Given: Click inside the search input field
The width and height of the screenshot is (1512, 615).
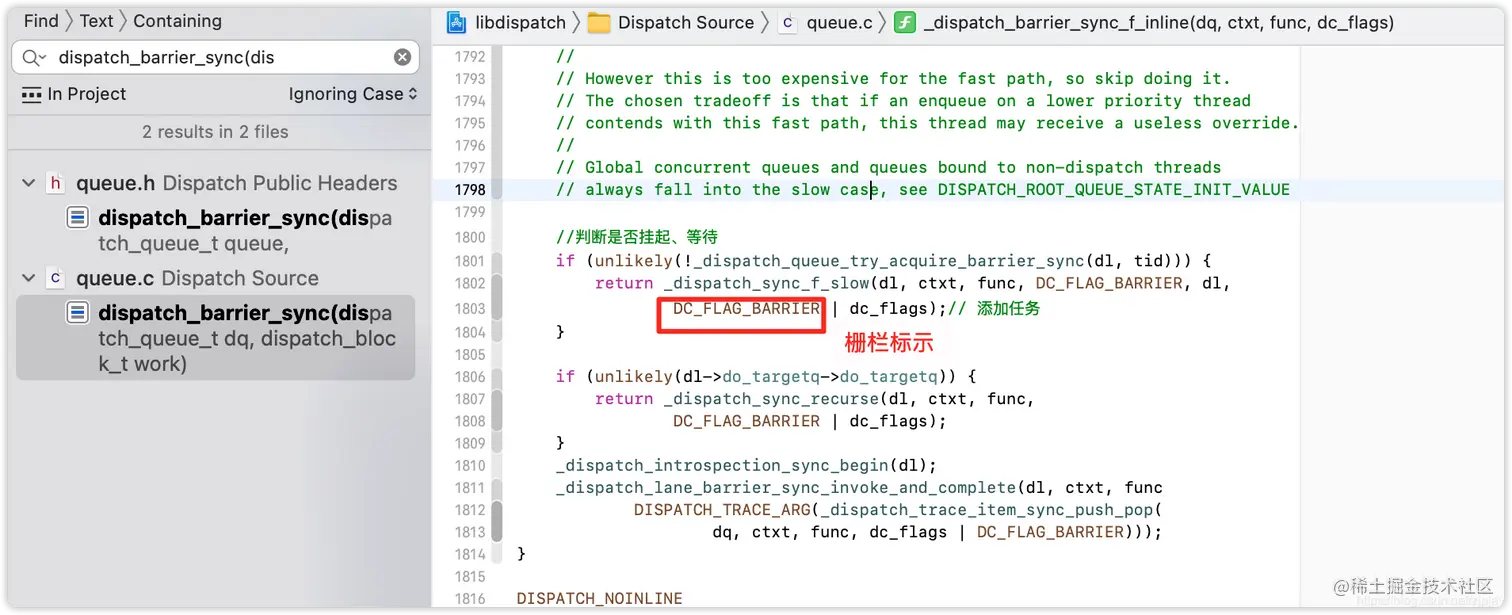Looking at the screenshot, I should pos(200,57).
